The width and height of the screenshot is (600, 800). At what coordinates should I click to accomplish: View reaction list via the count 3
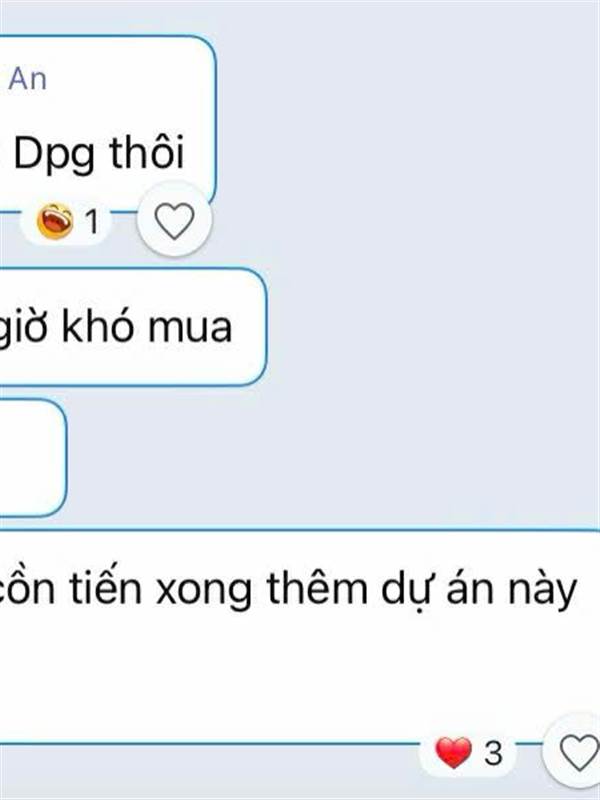(493, 753)
